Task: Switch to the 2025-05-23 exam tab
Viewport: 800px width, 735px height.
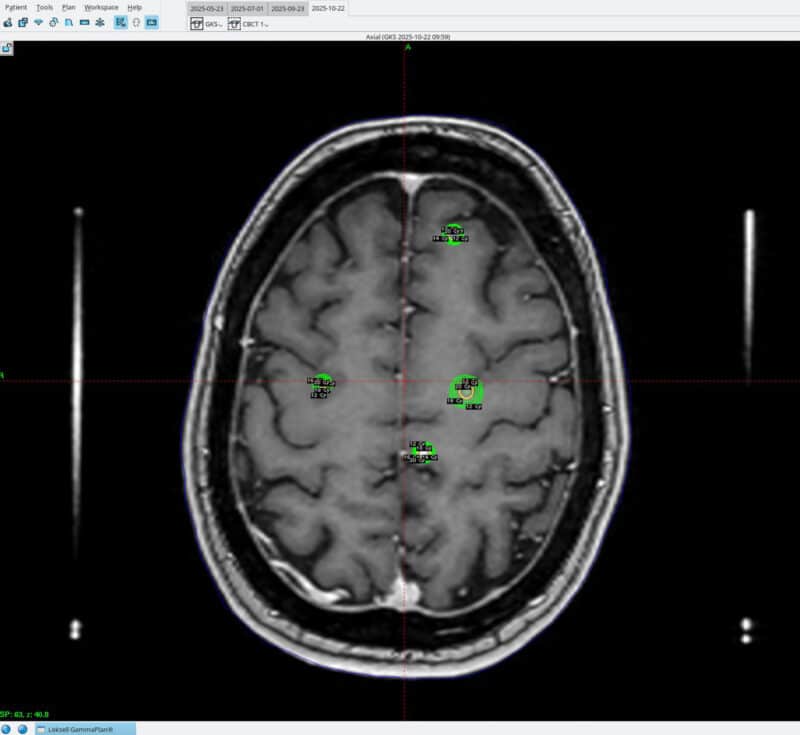Action: pos(207,8)
